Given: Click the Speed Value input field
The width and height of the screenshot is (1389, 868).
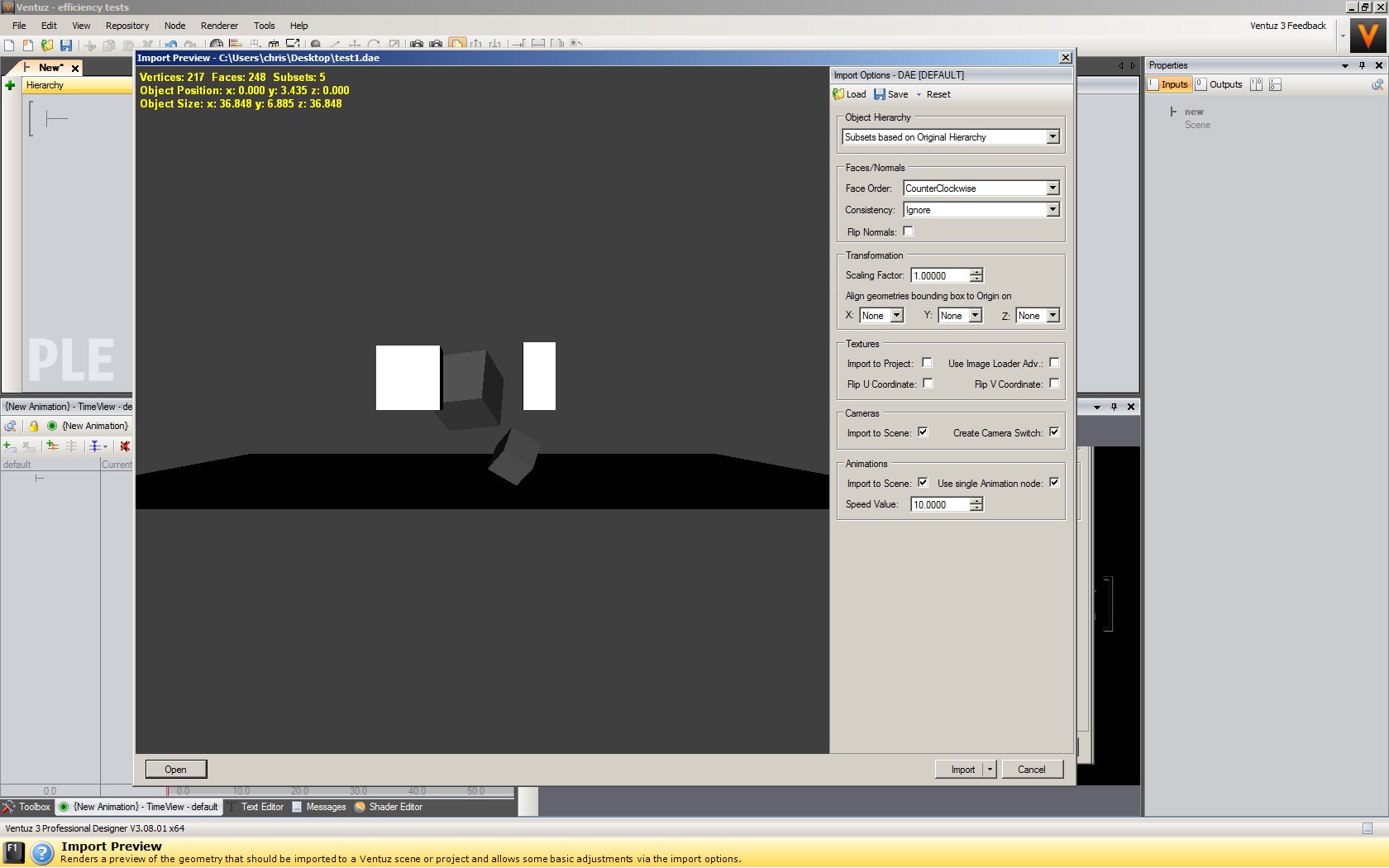Looking at the screenshot, I should pos(939,505).
